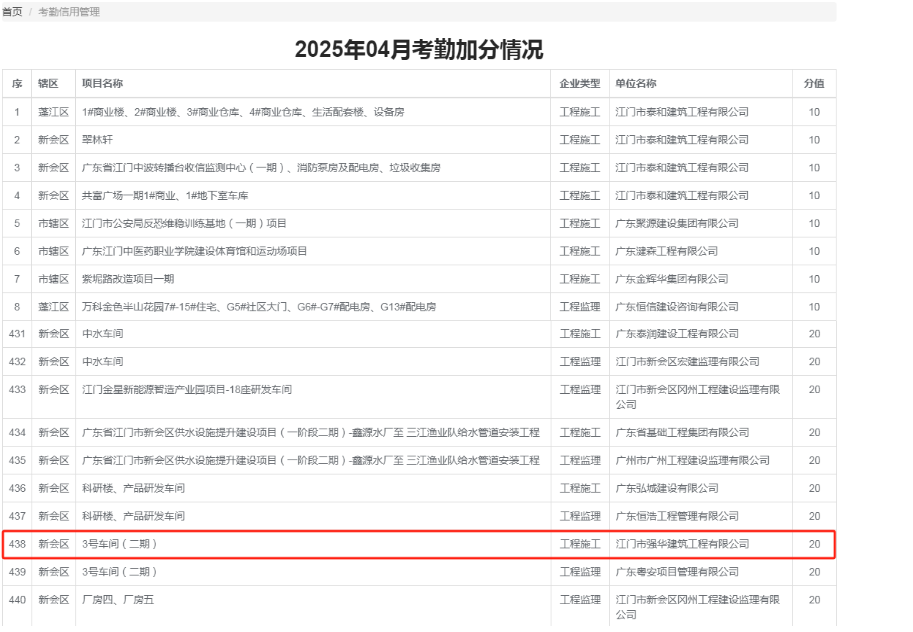913x632 pixels.
Task: Click company 广东省基础工程集团有限公司
Action: tap(682, 433)
